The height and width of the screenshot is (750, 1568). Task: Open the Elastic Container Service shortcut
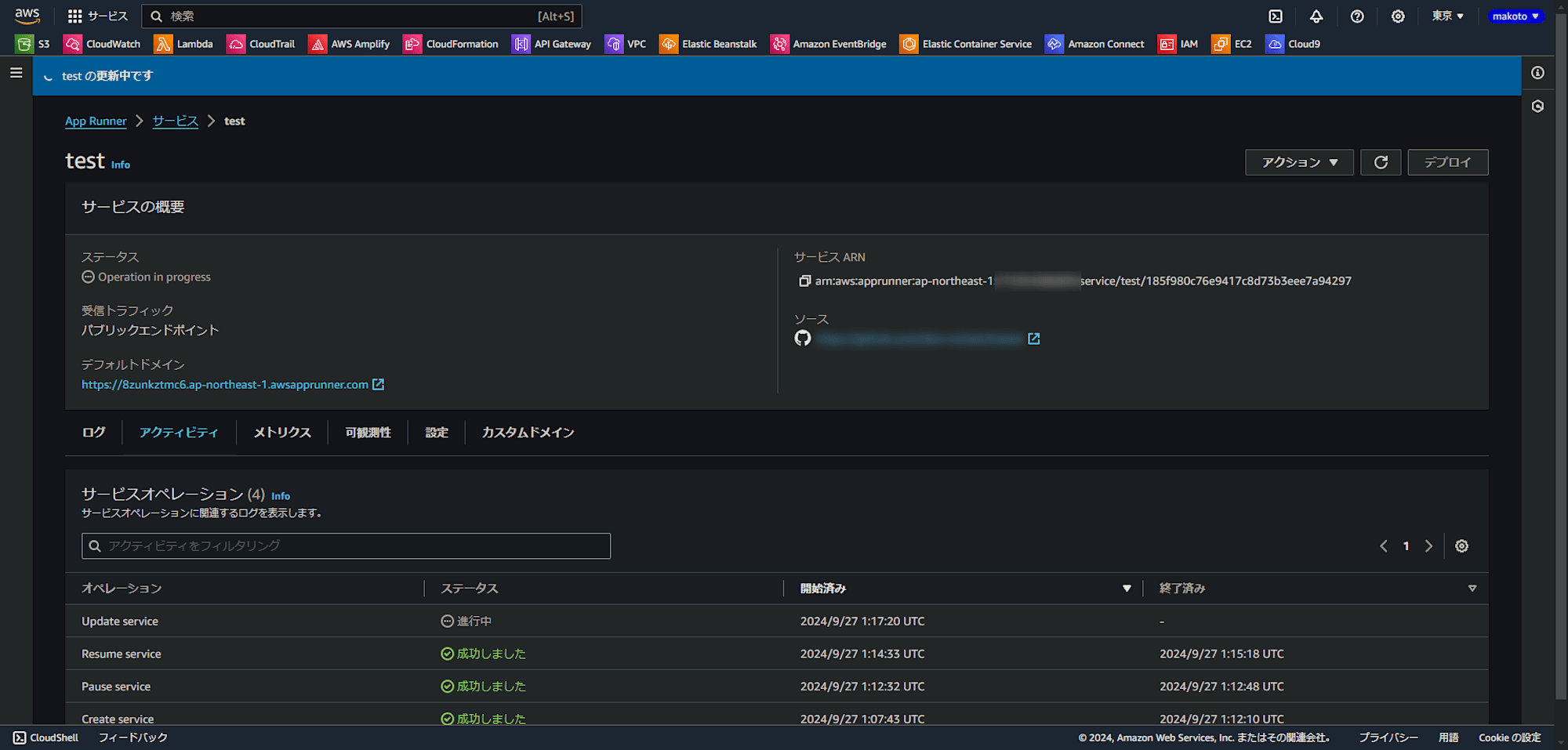(x=967, y=44)
